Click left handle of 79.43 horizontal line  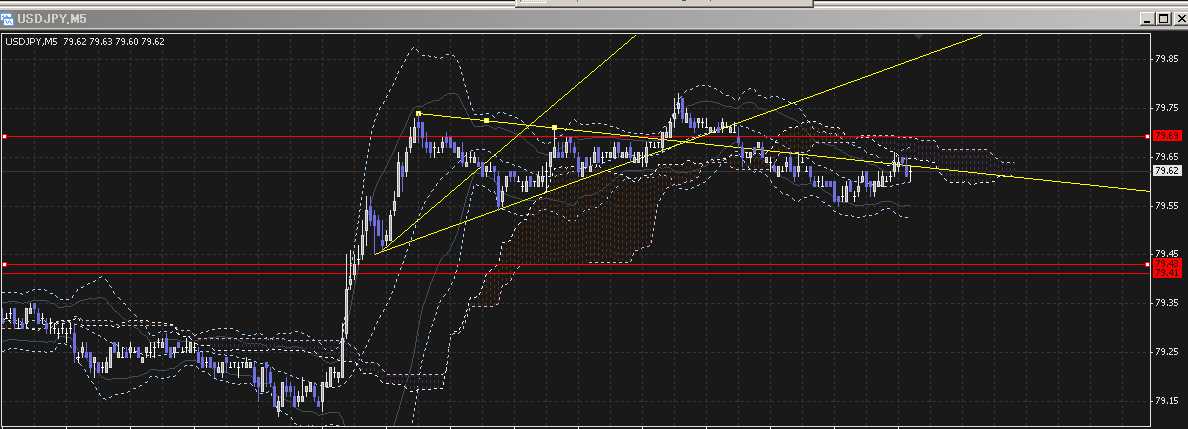(5, 265)
